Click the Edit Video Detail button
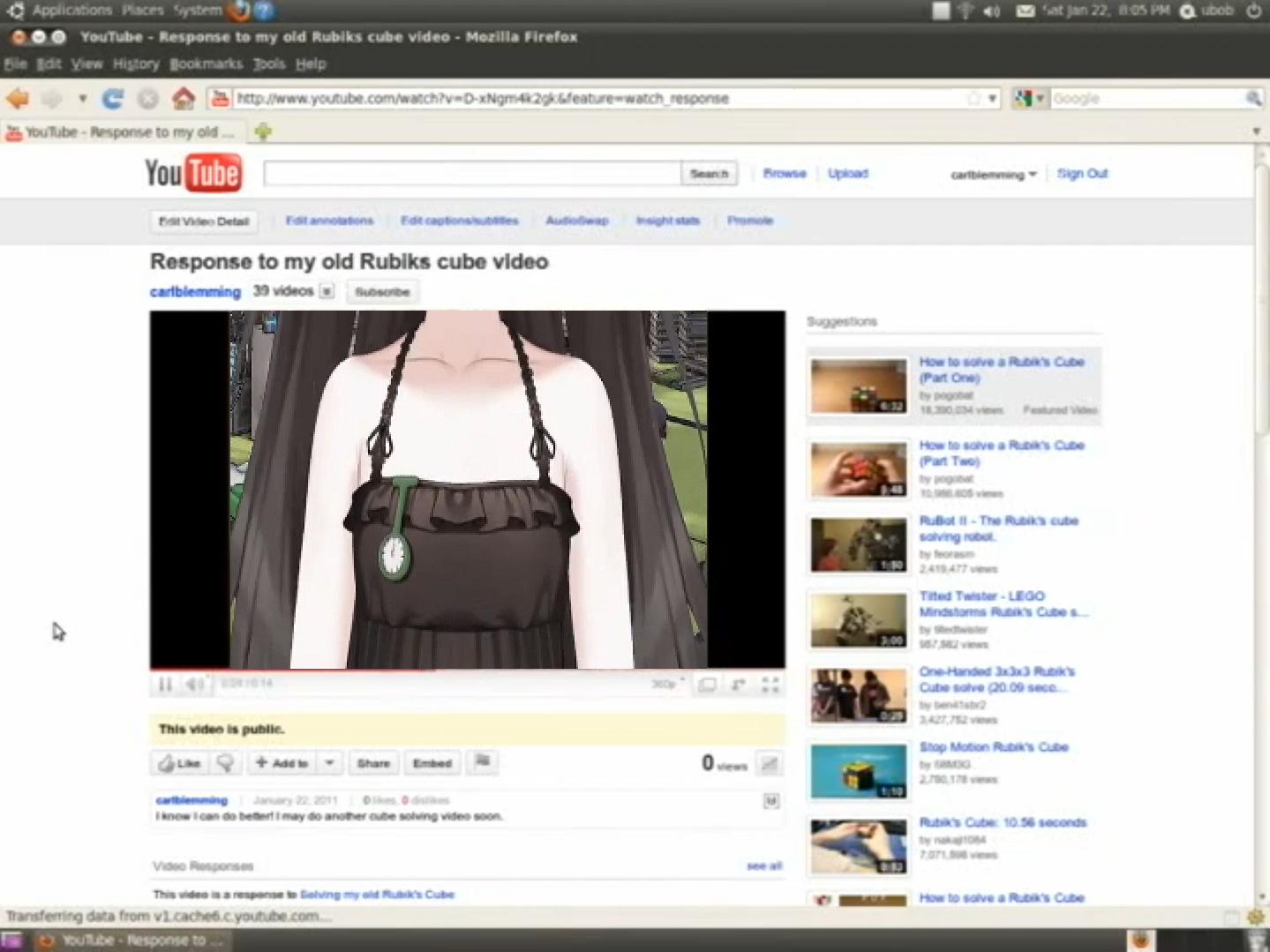Screen dimensions: 1270x952 [204, 221]
